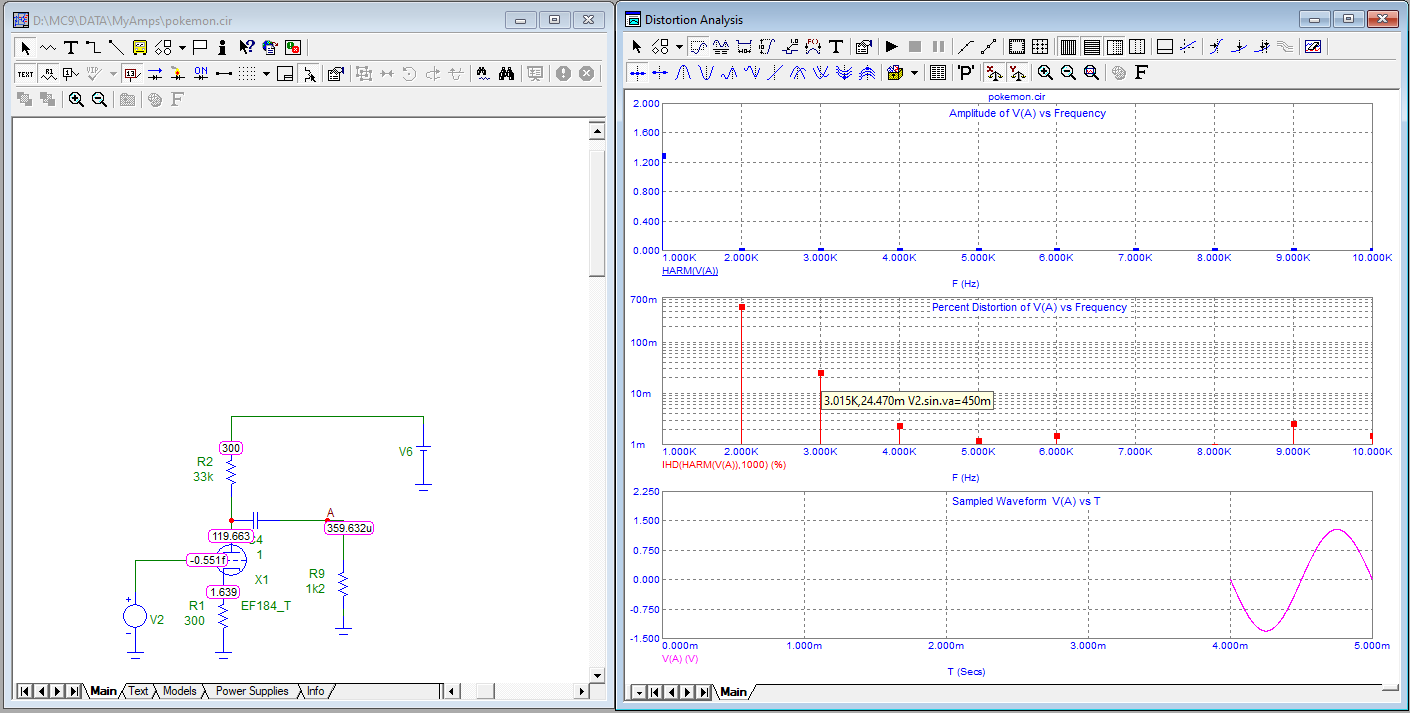Viewport: 1410px width, 713px height.
Task: Click the IHD(HARM(V(A)),1000) (%) plot label
Action: (723, 464)
